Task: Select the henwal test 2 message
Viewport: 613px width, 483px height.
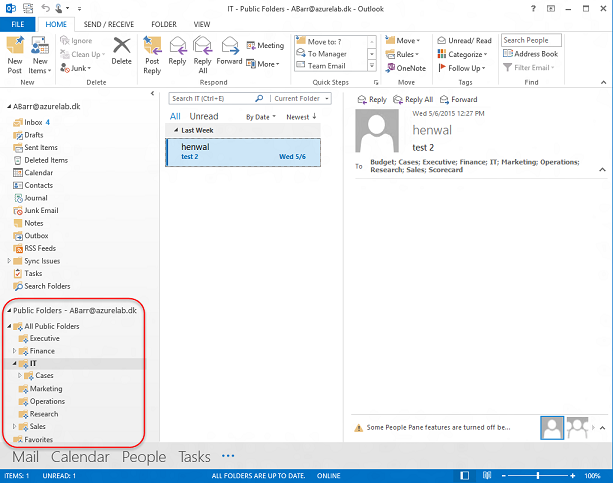Action: pos(243,152)
